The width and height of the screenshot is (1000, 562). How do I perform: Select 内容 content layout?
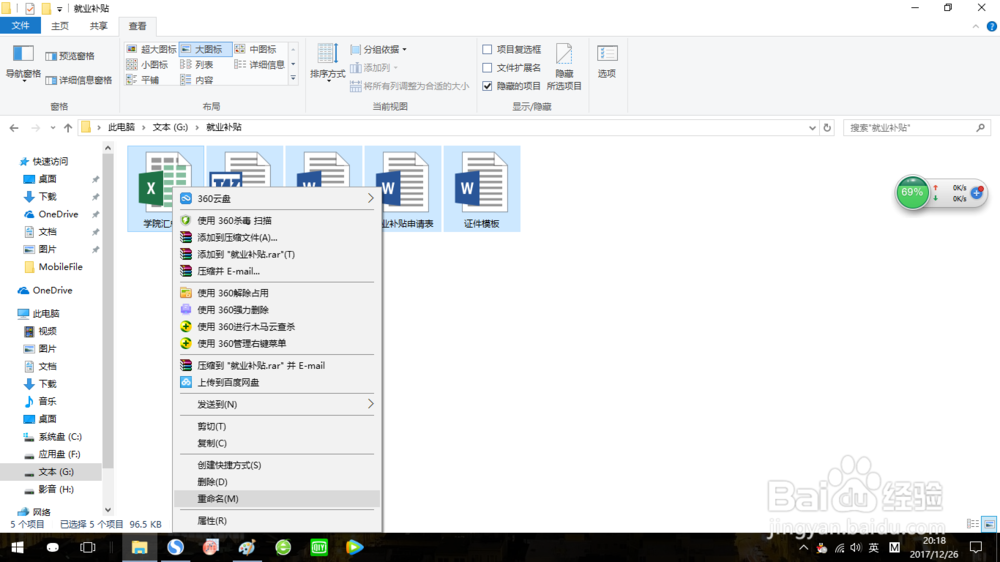197,80
